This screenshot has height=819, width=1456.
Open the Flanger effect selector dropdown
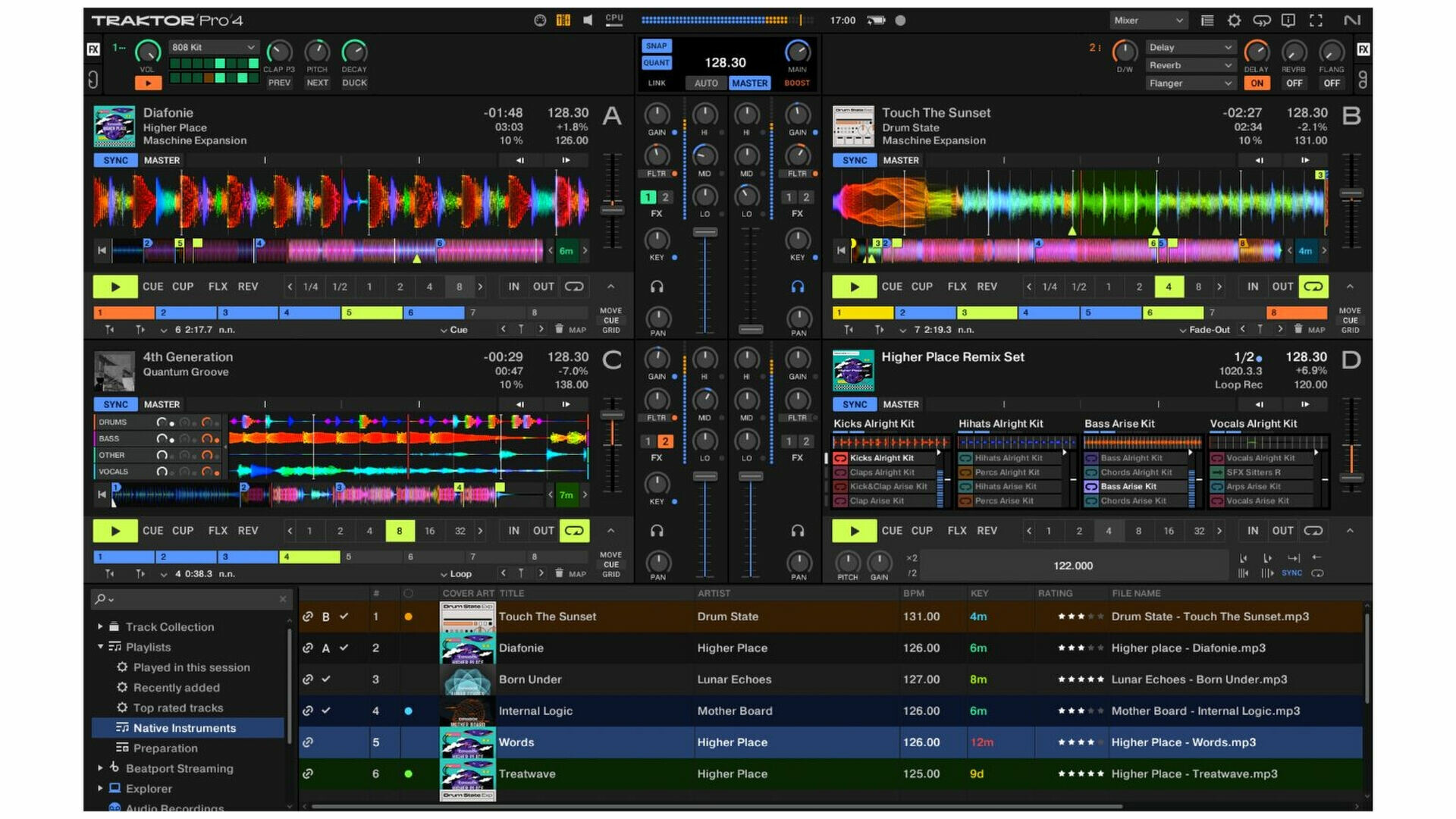click(x=1191, y=83)
